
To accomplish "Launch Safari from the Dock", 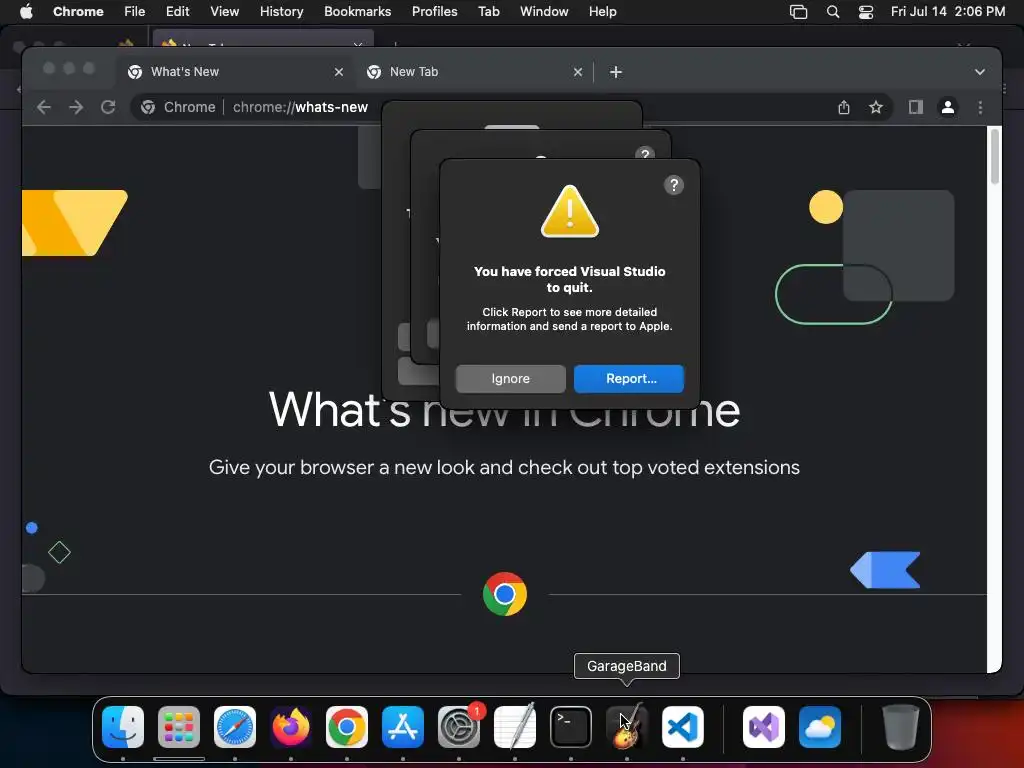I will 235,727.
